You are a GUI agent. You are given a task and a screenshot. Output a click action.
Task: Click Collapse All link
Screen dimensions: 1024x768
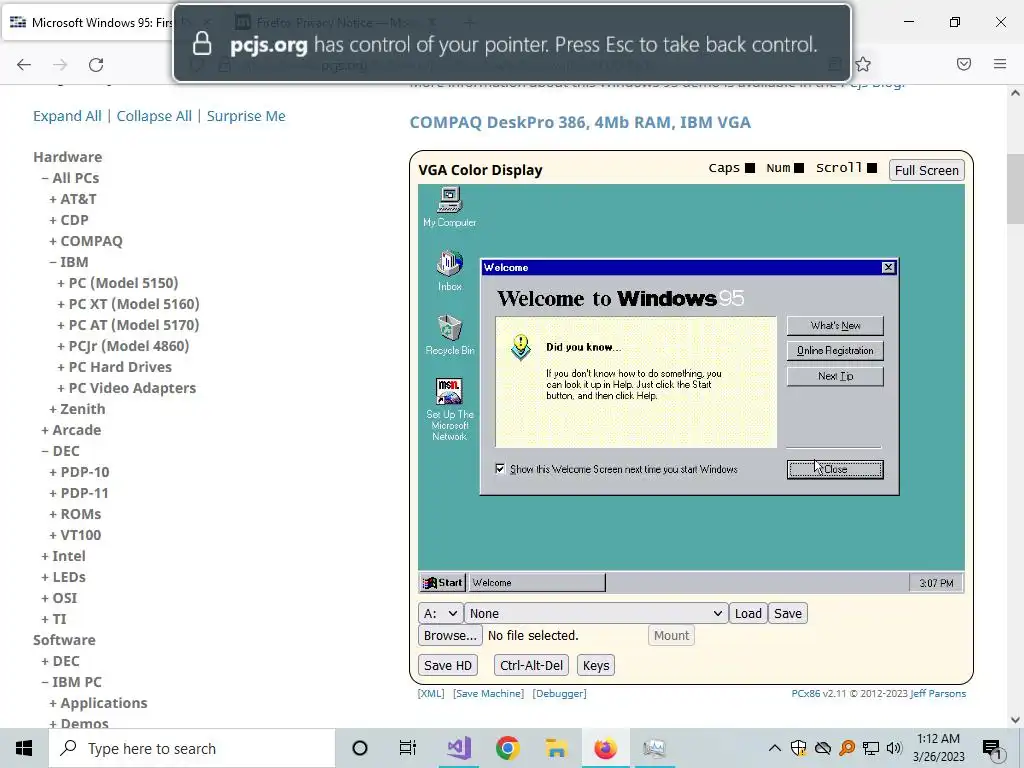pos(154,116)
